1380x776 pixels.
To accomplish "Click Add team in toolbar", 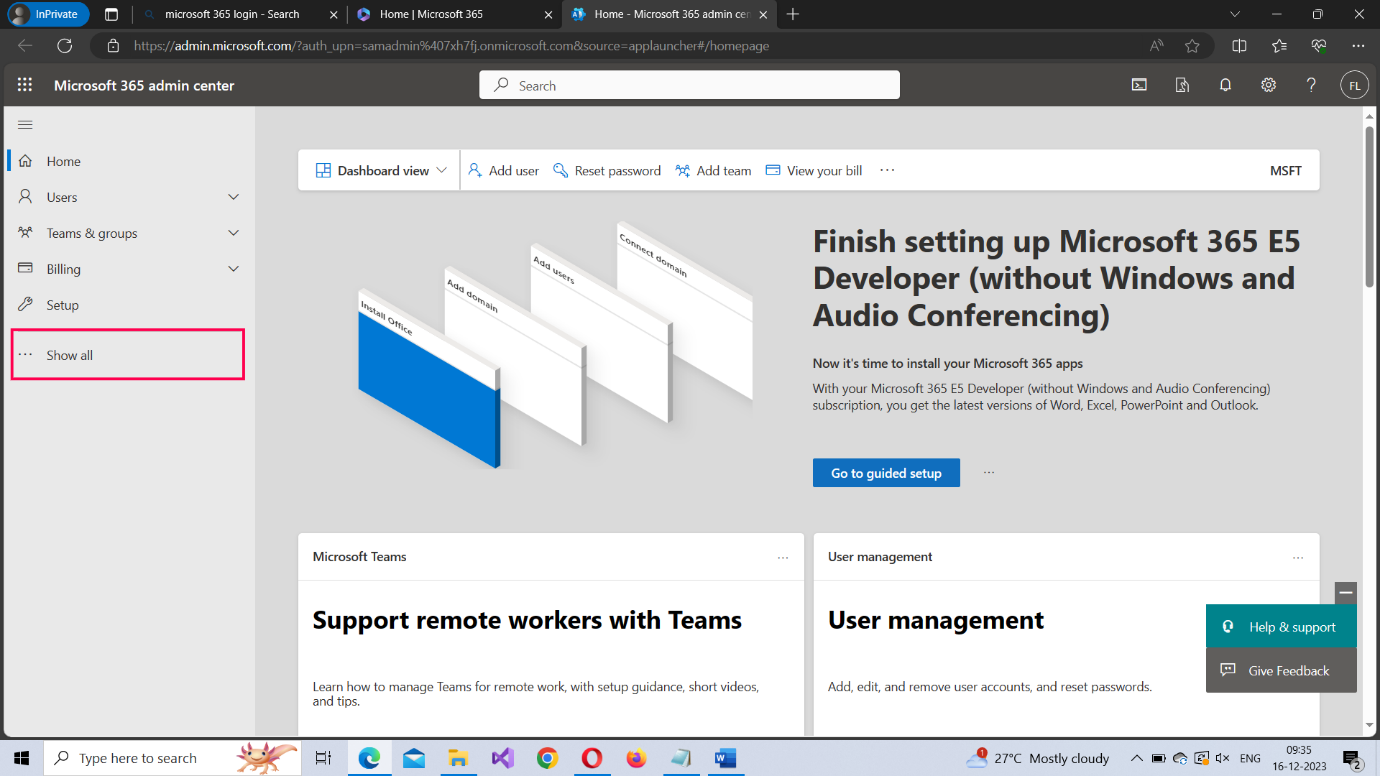I will click(x=713, y=170).
